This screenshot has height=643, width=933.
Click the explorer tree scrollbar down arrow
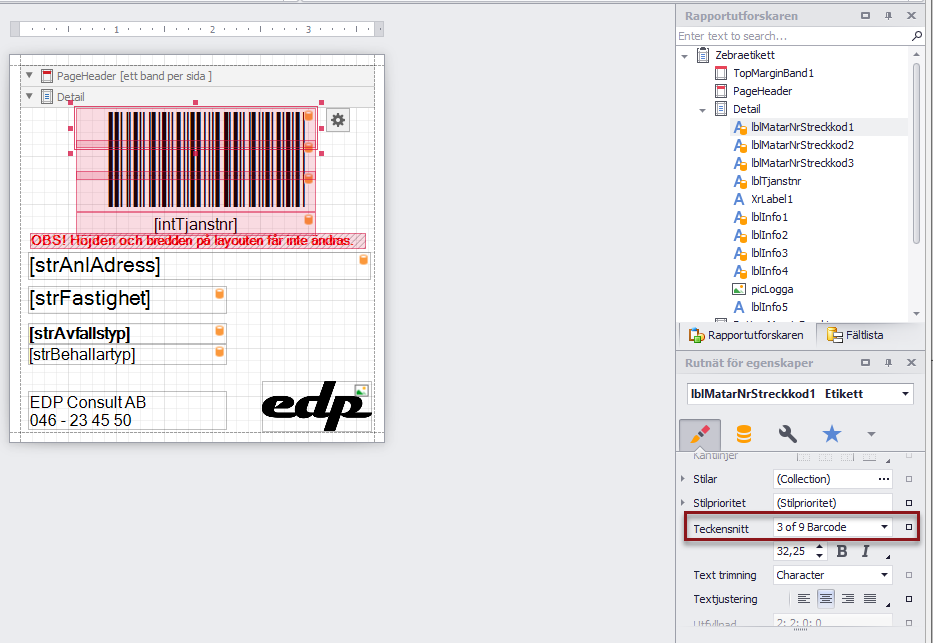[x=916, y=314]
